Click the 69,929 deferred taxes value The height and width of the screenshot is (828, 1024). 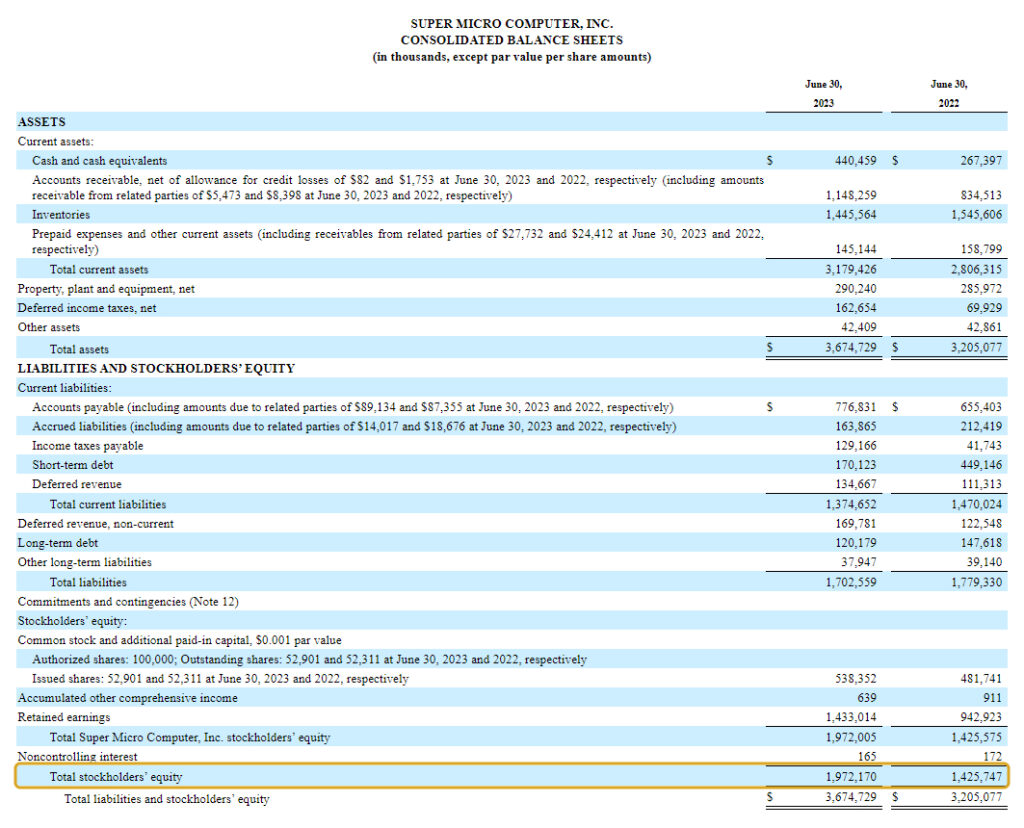[984, 308]
